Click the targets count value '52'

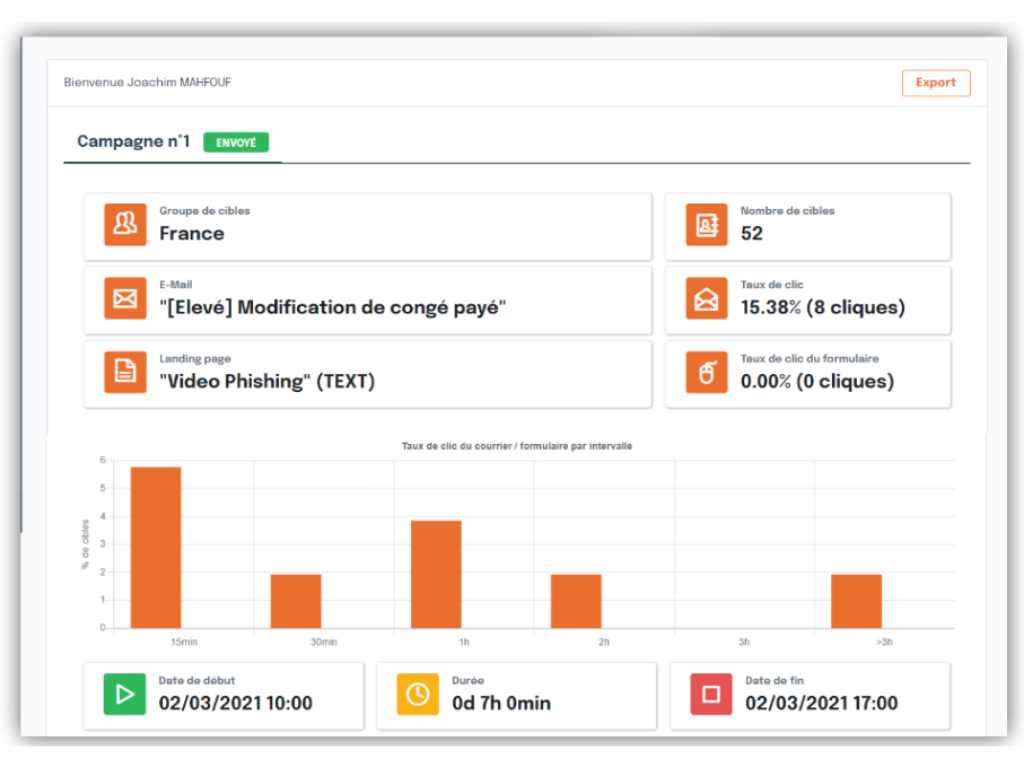752,234
